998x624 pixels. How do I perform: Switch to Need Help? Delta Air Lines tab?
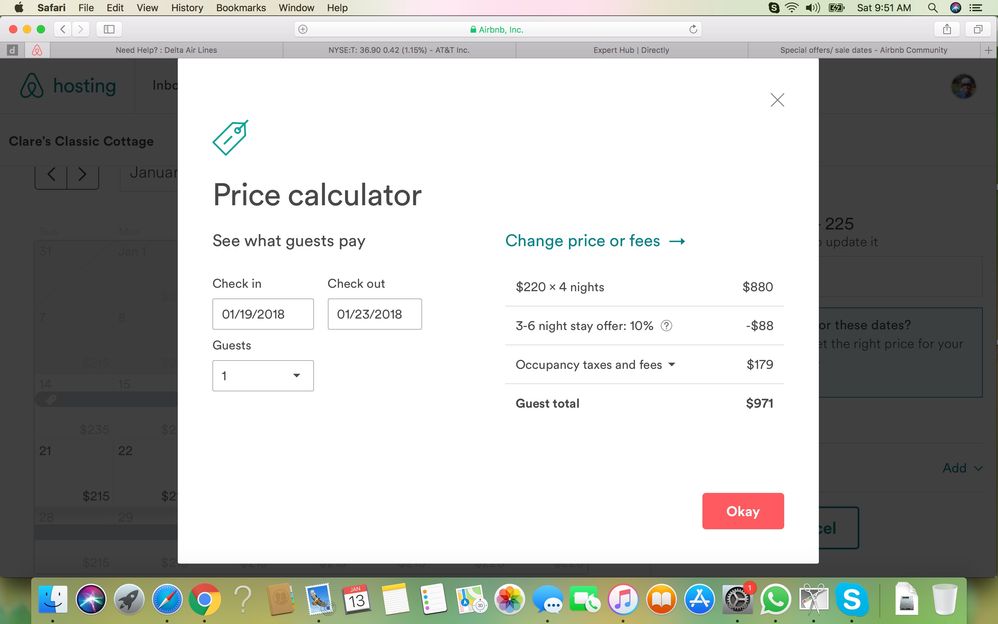click(x=166, y=50)
